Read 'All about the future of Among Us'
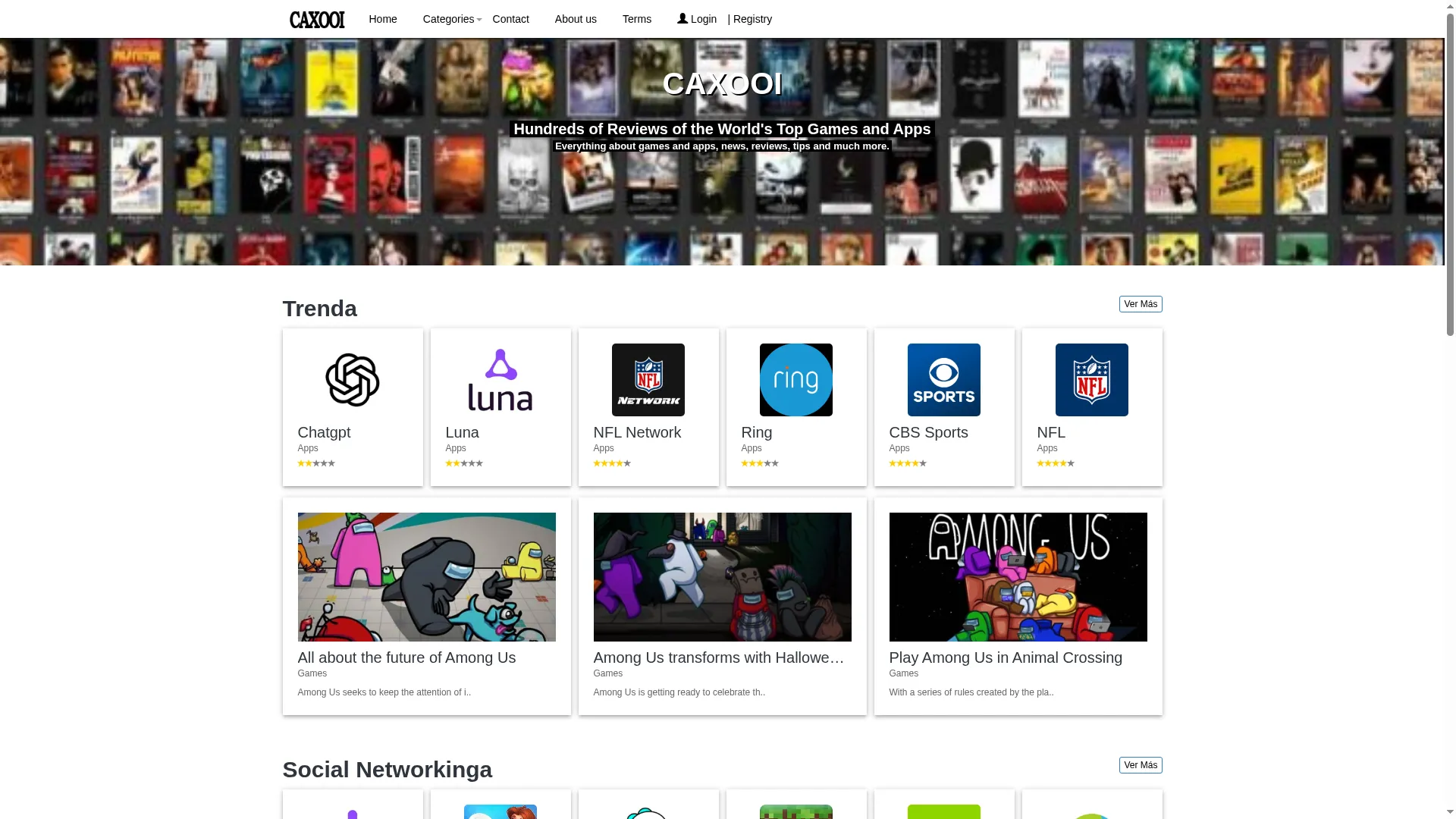Viewport: 1456px width, 819px height. click(406, 657)
